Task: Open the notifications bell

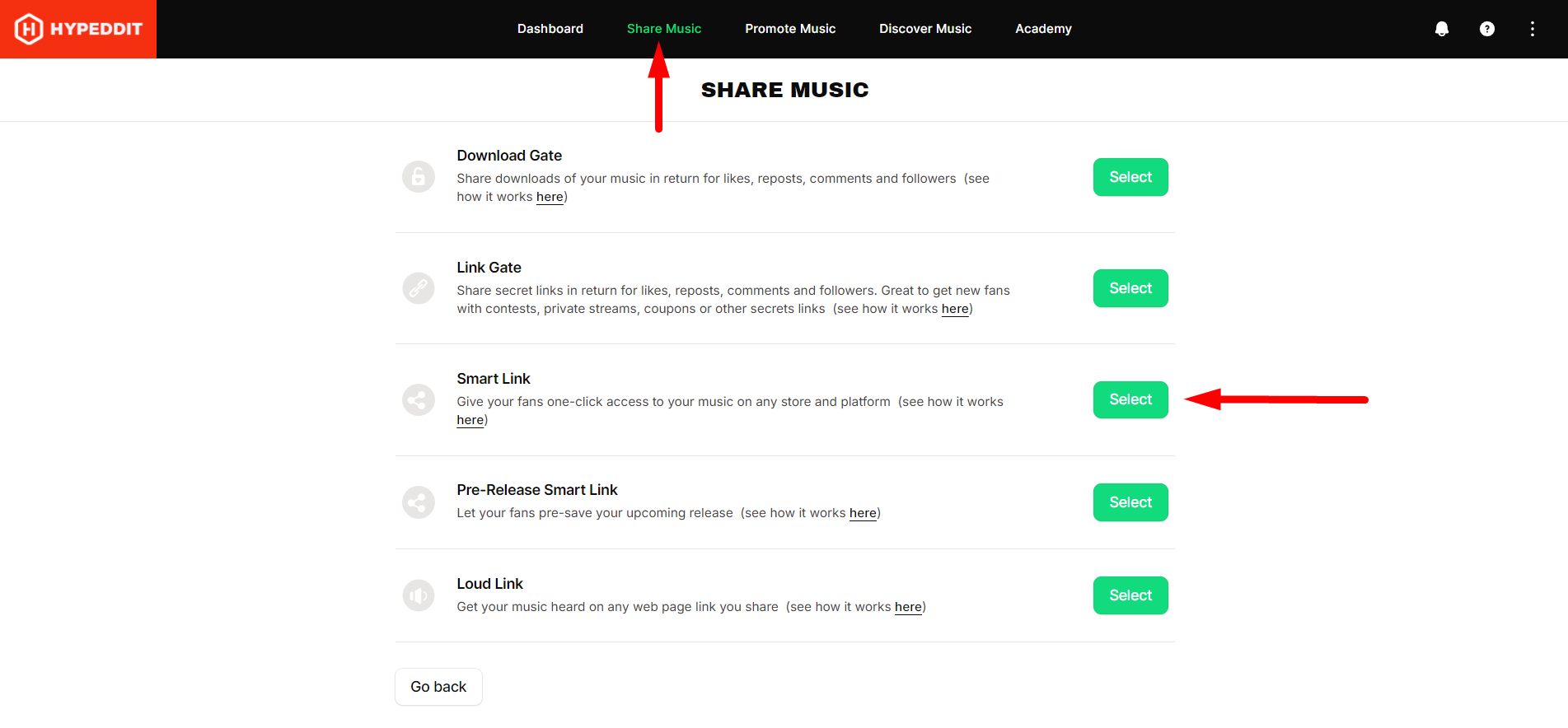Action: click(x=1442, y=29)
